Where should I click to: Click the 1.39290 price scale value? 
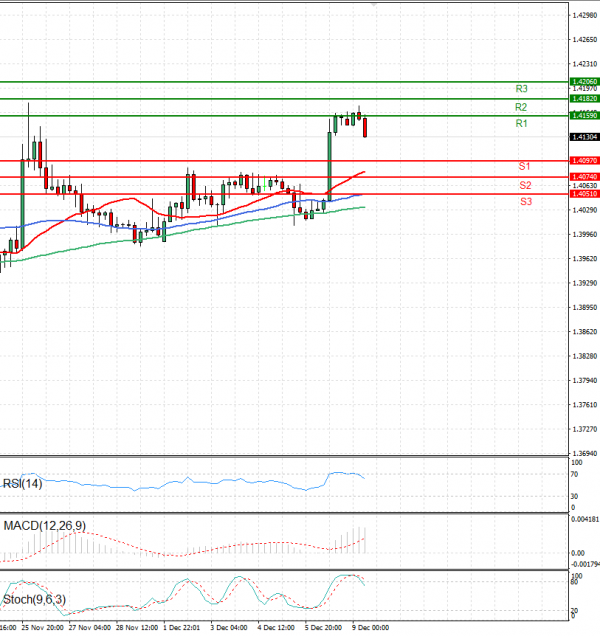click(585, 283)
